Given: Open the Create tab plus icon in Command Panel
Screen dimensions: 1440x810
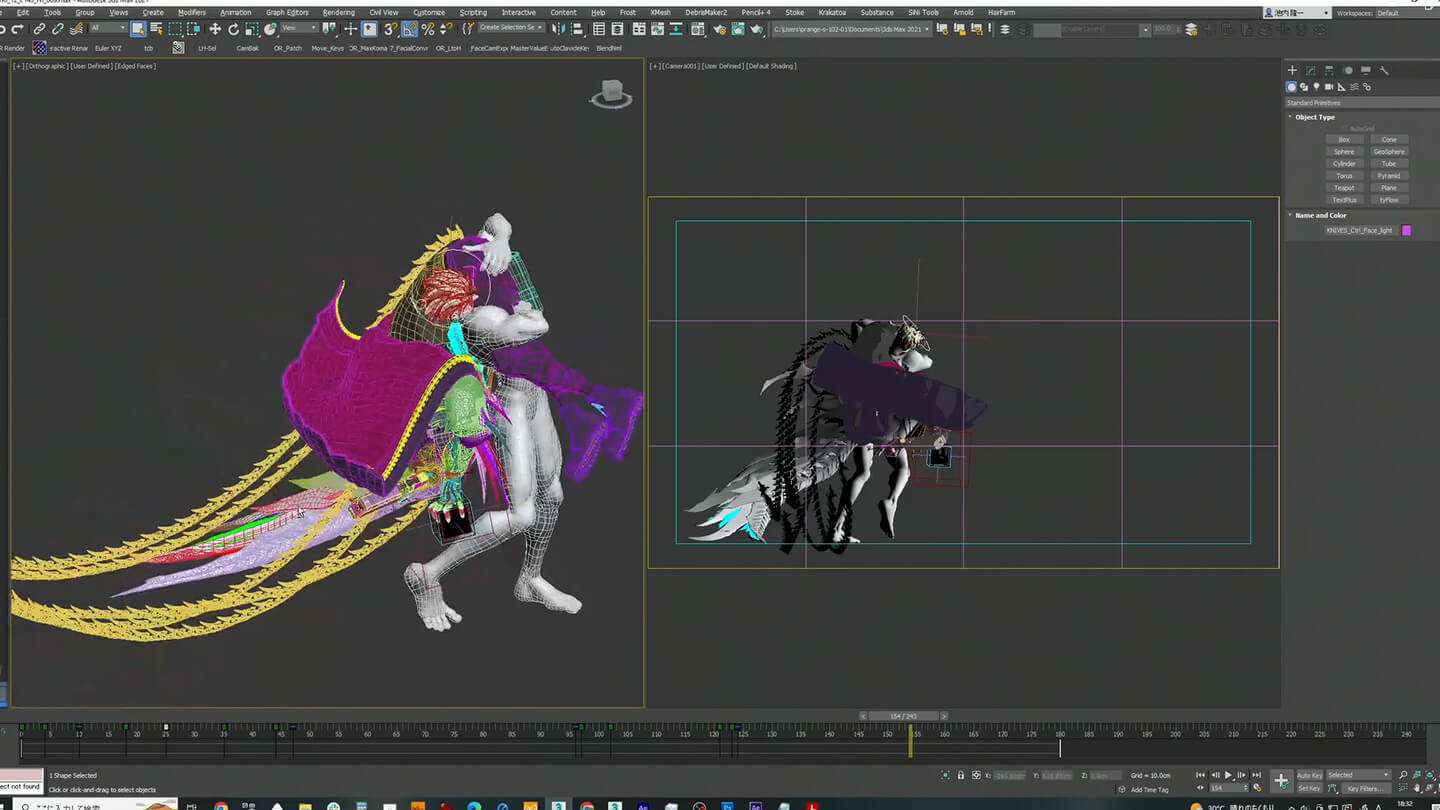Looking at the screenshot, I should tap(1292, 70).
